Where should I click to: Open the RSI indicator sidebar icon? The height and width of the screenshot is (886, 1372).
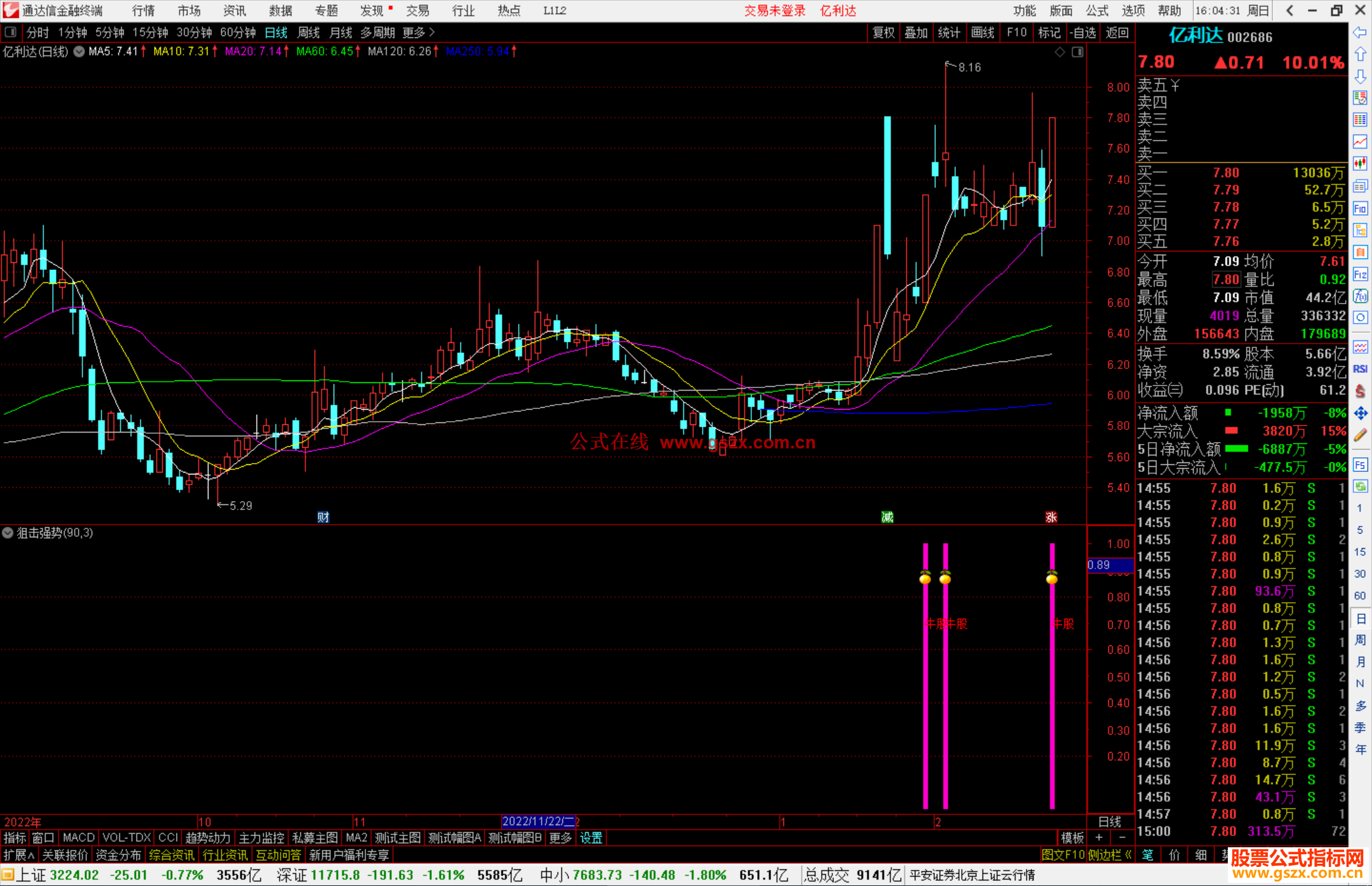pos(1360,369)
